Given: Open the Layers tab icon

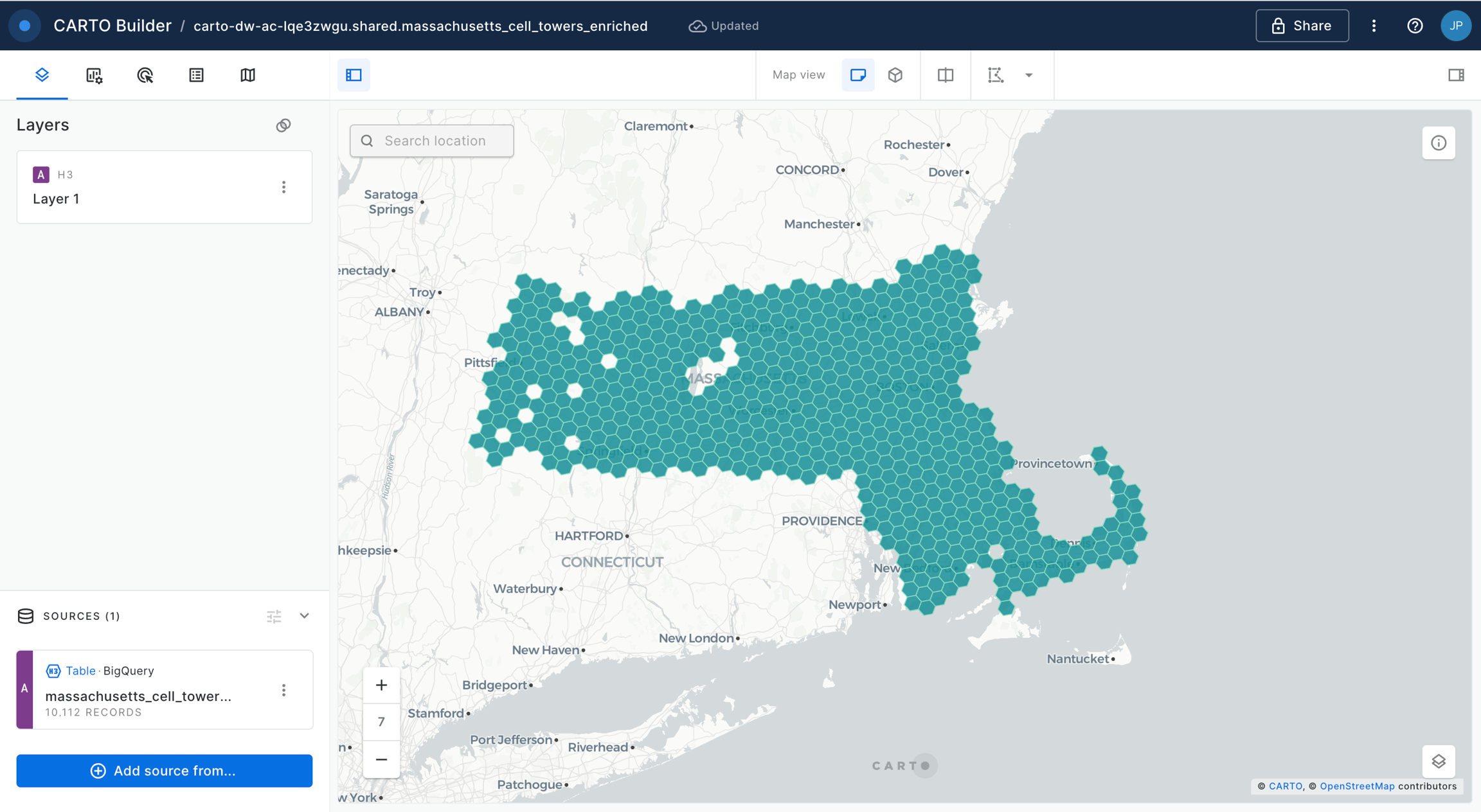Looking at the screenshot, I should [x=42, y=75].
